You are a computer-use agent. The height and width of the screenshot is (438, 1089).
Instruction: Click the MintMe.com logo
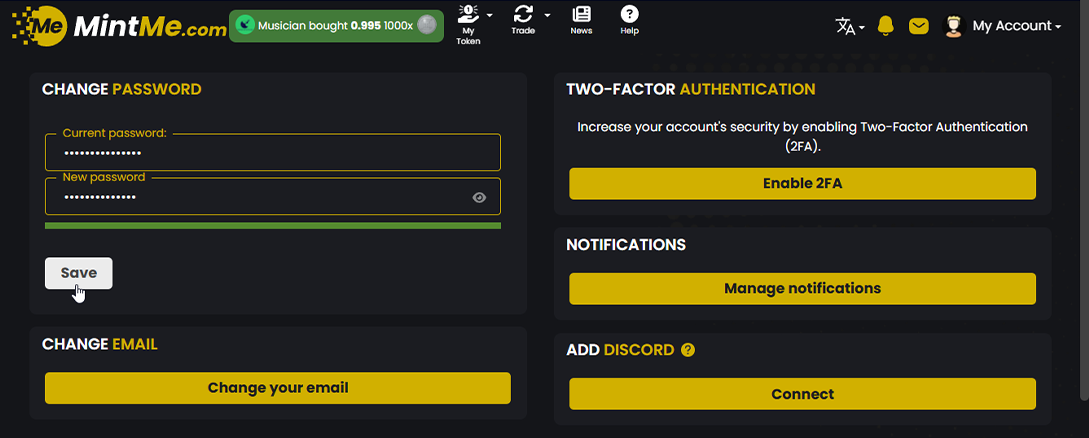(x=119, y=26)
